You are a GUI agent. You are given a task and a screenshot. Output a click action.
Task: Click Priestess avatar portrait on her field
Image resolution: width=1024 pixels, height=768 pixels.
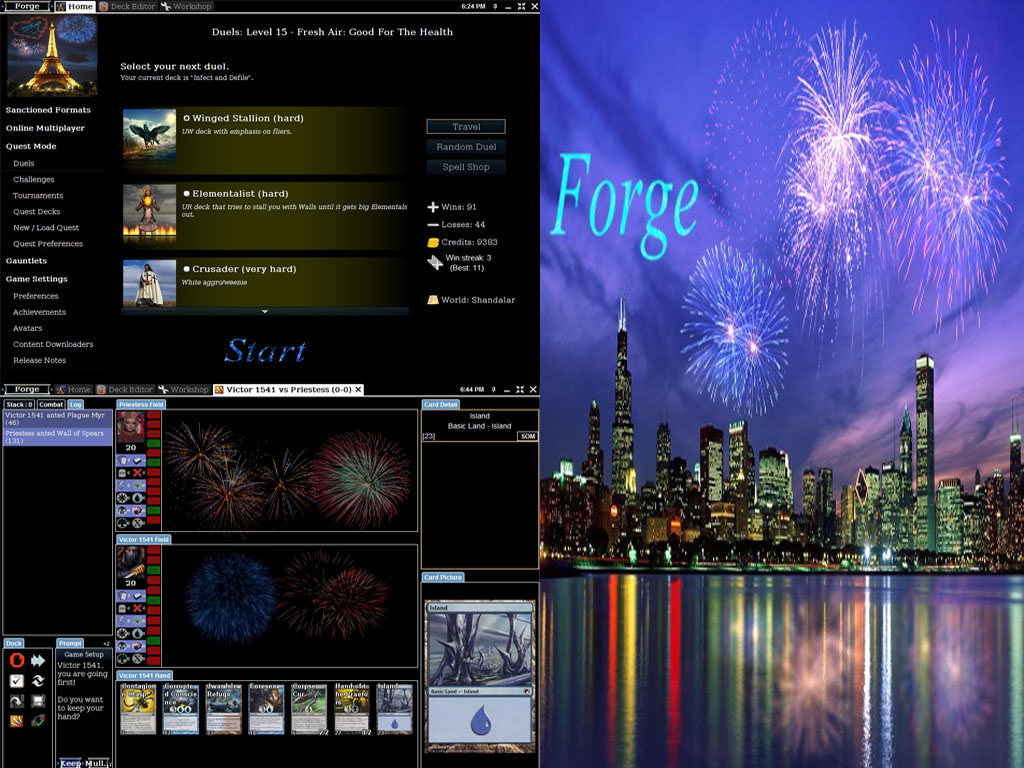131,426
